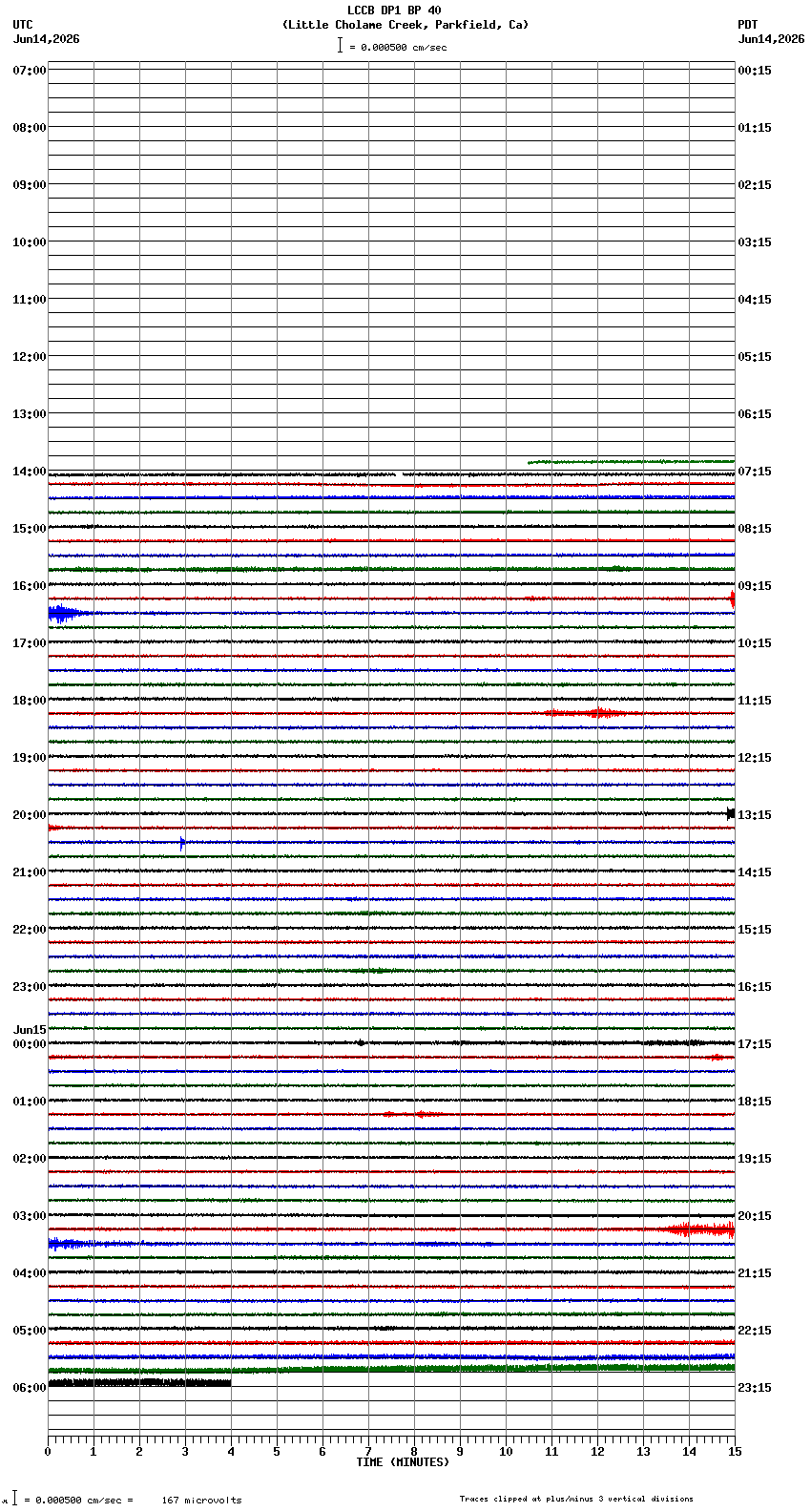Click the 14:00 UTC time label

pyautogui.click(x=30, y=472)
